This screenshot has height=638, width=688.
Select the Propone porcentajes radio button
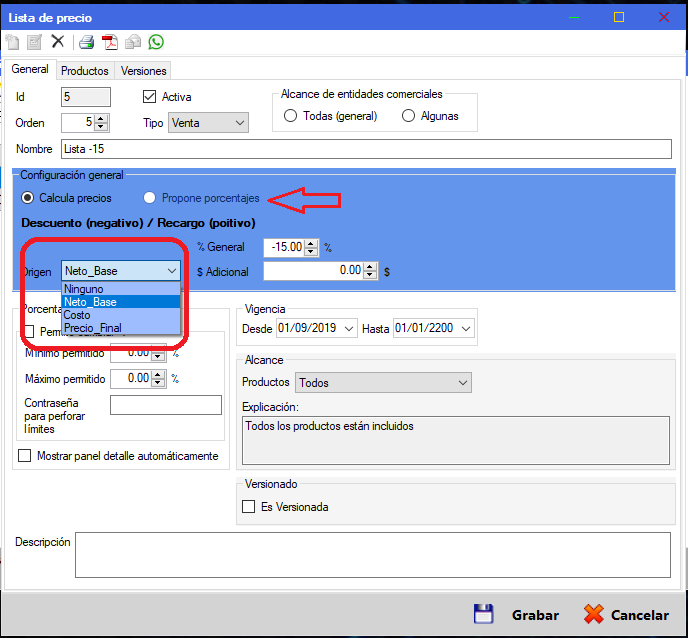(150, 198)
